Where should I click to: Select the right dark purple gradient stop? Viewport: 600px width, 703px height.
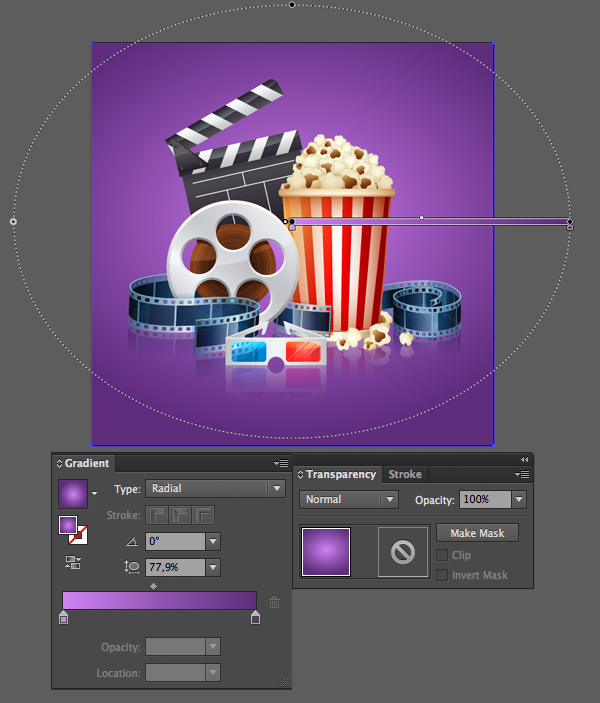pyautogui.click(x=256, y=617)
